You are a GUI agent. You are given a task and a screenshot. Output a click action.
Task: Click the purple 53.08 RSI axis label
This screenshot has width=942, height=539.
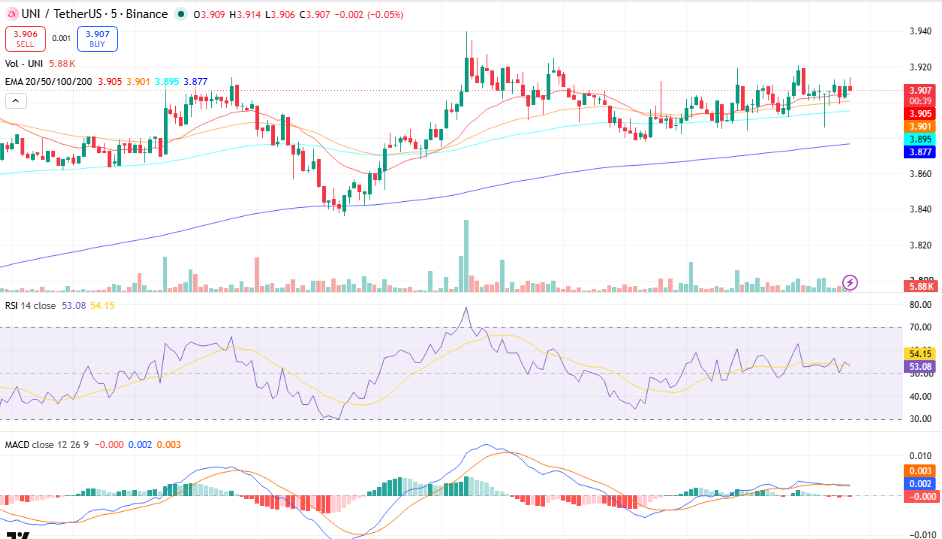coord(920,367)
